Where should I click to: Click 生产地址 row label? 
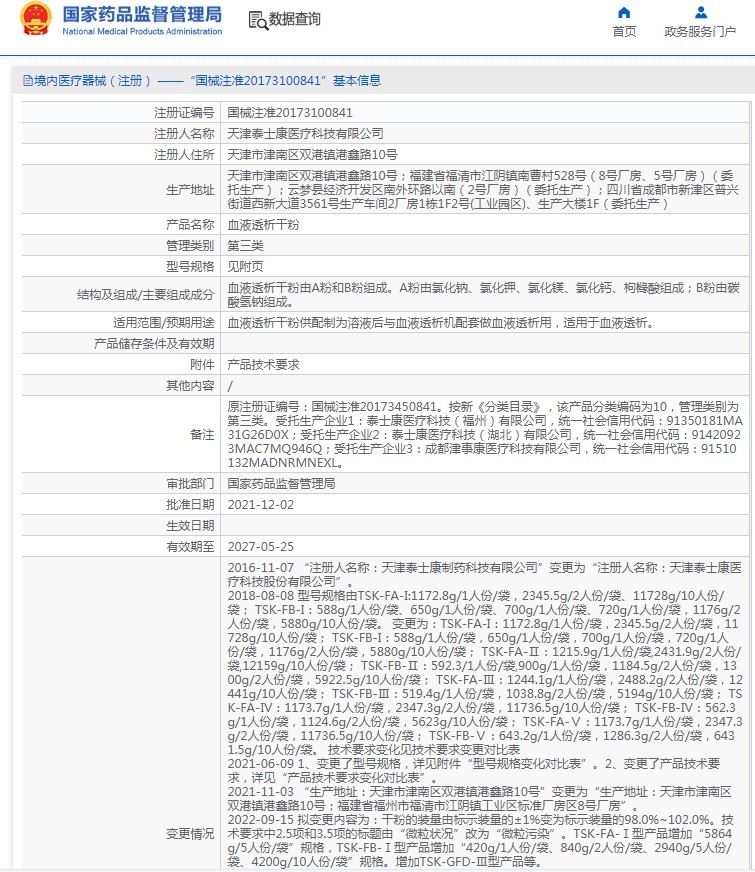click(x=190, y=190)
